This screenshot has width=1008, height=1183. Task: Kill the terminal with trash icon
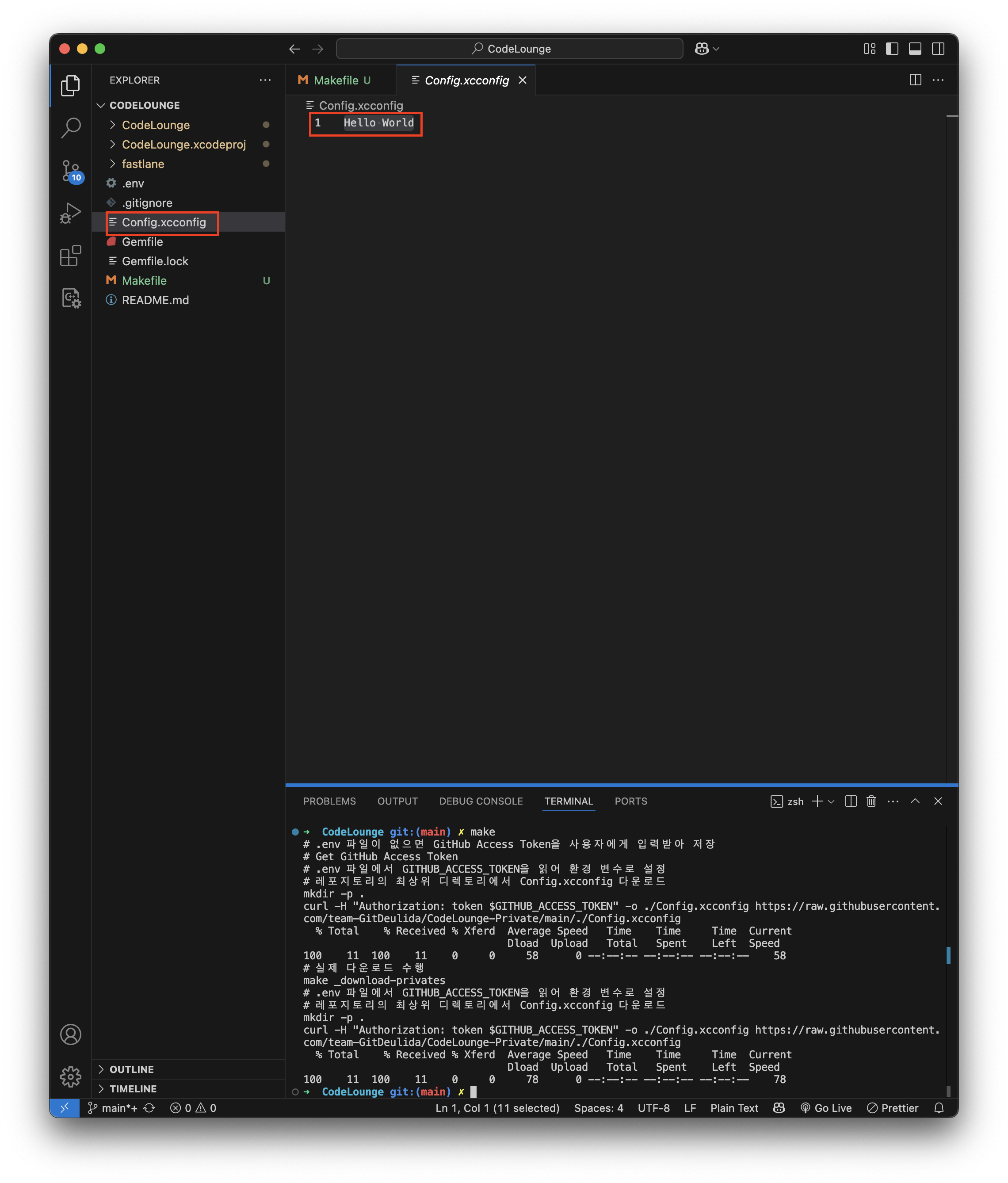pyautogui.click(x=871, y=801)
